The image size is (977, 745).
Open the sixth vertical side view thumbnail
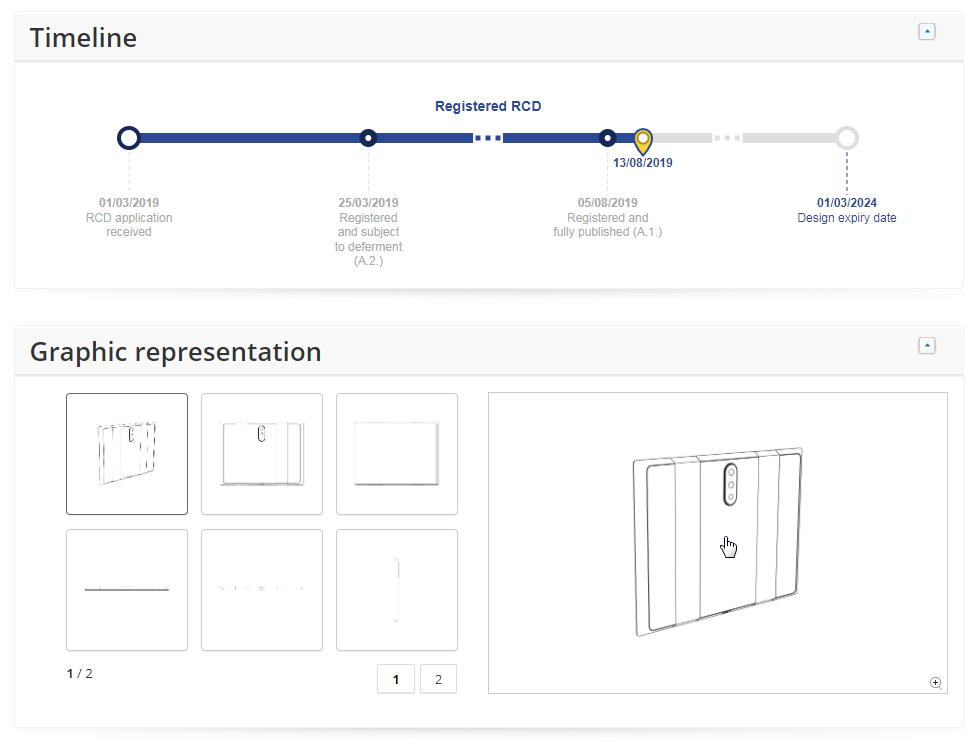point(397,590)
